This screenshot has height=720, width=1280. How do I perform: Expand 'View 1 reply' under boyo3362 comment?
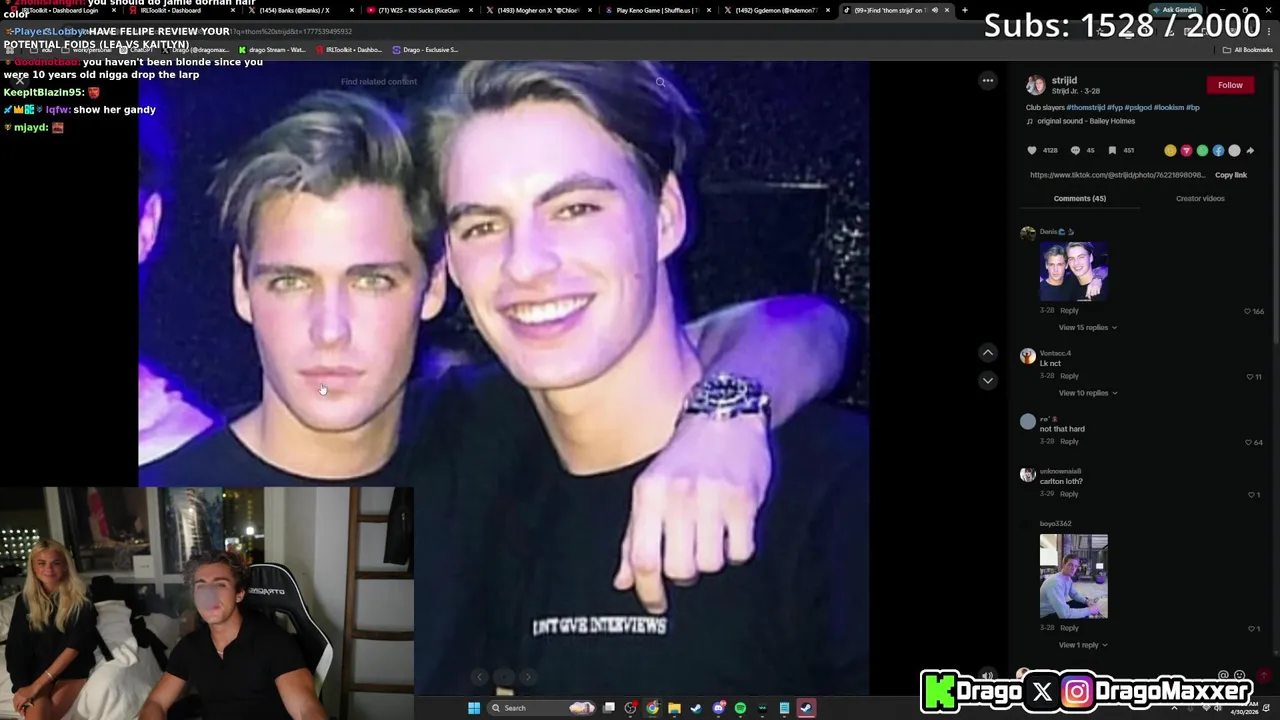(1082, 645)
